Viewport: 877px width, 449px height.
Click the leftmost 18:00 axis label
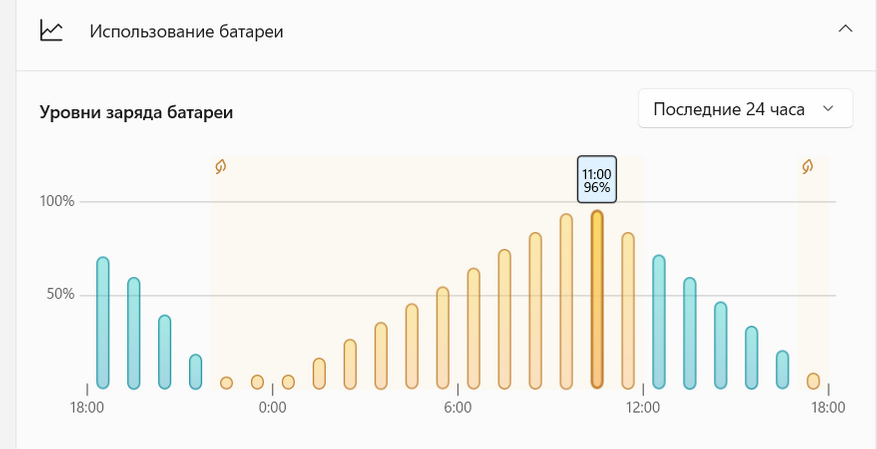[x=87, y=407]
